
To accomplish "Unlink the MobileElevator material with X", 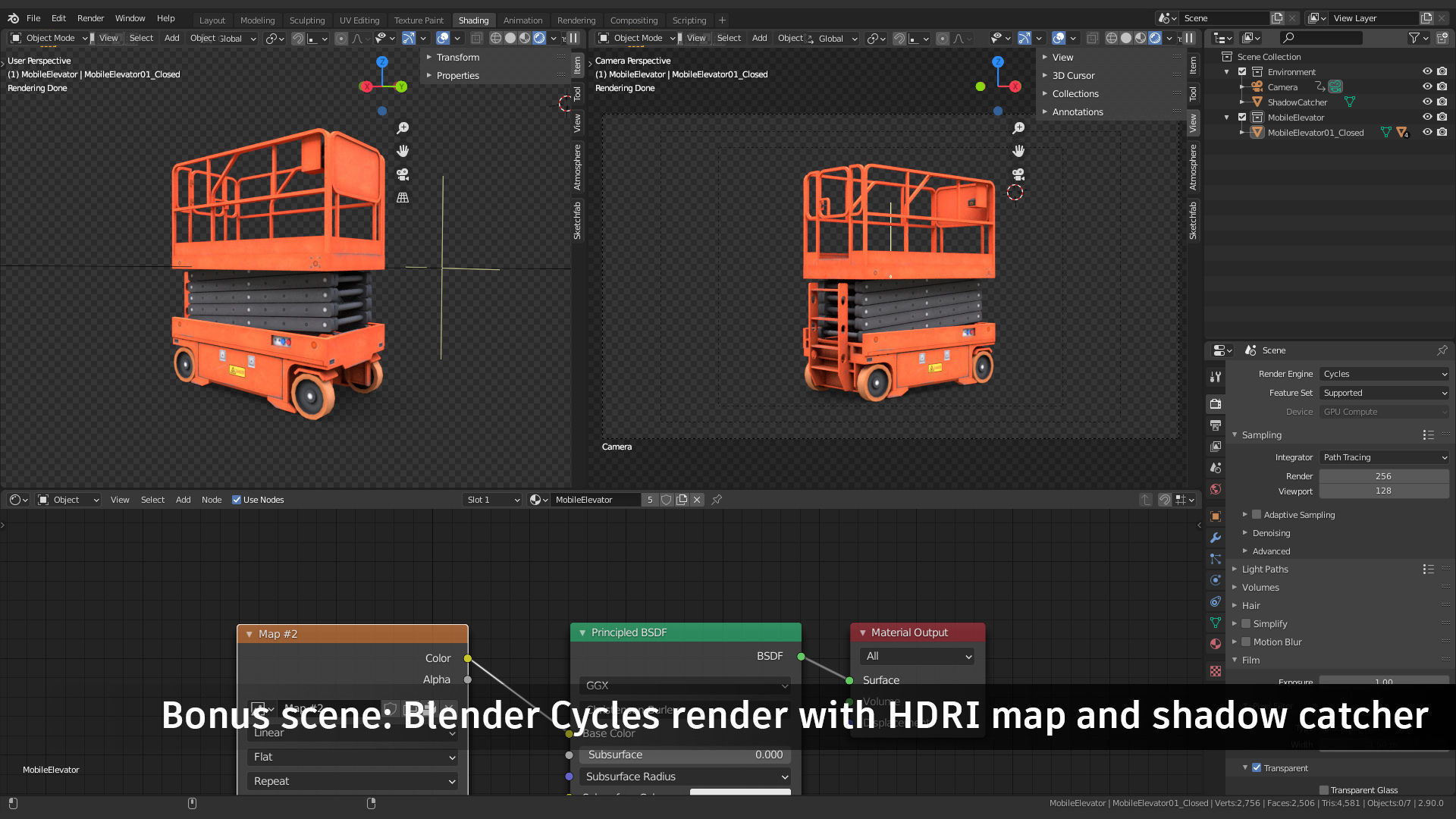I will point(697,500).
